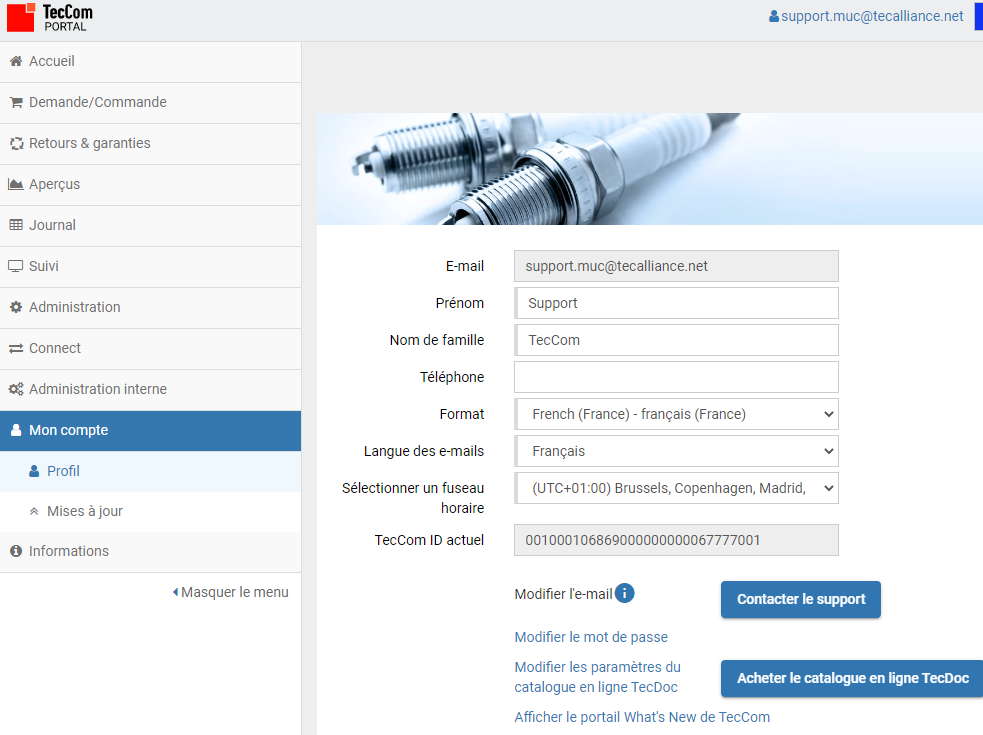Click the Administration gear icon
Screen dimensions: 983x735
(x=15, y=307)
